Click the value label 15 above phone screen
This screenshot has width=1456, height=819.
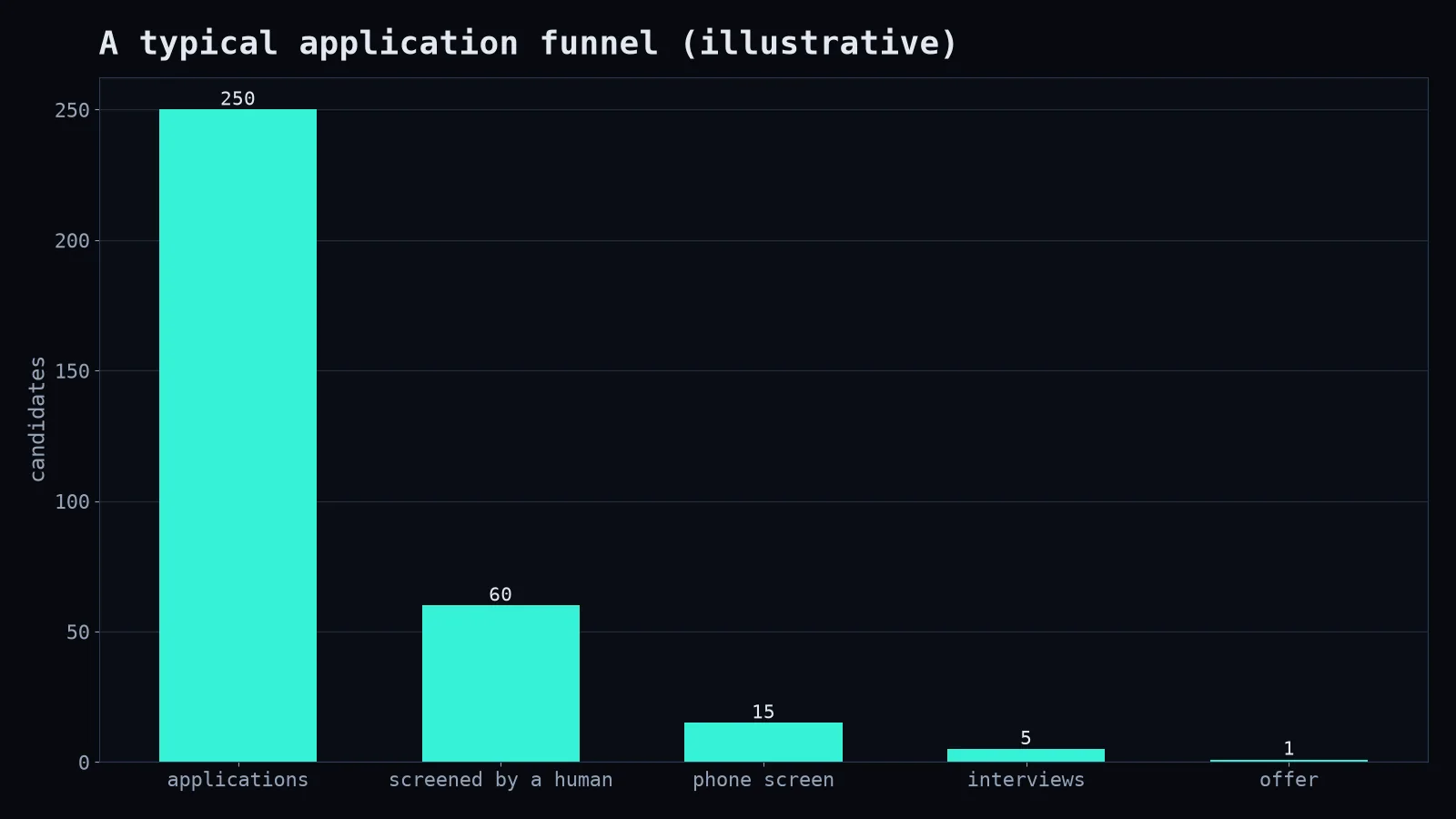click(763, 712)
